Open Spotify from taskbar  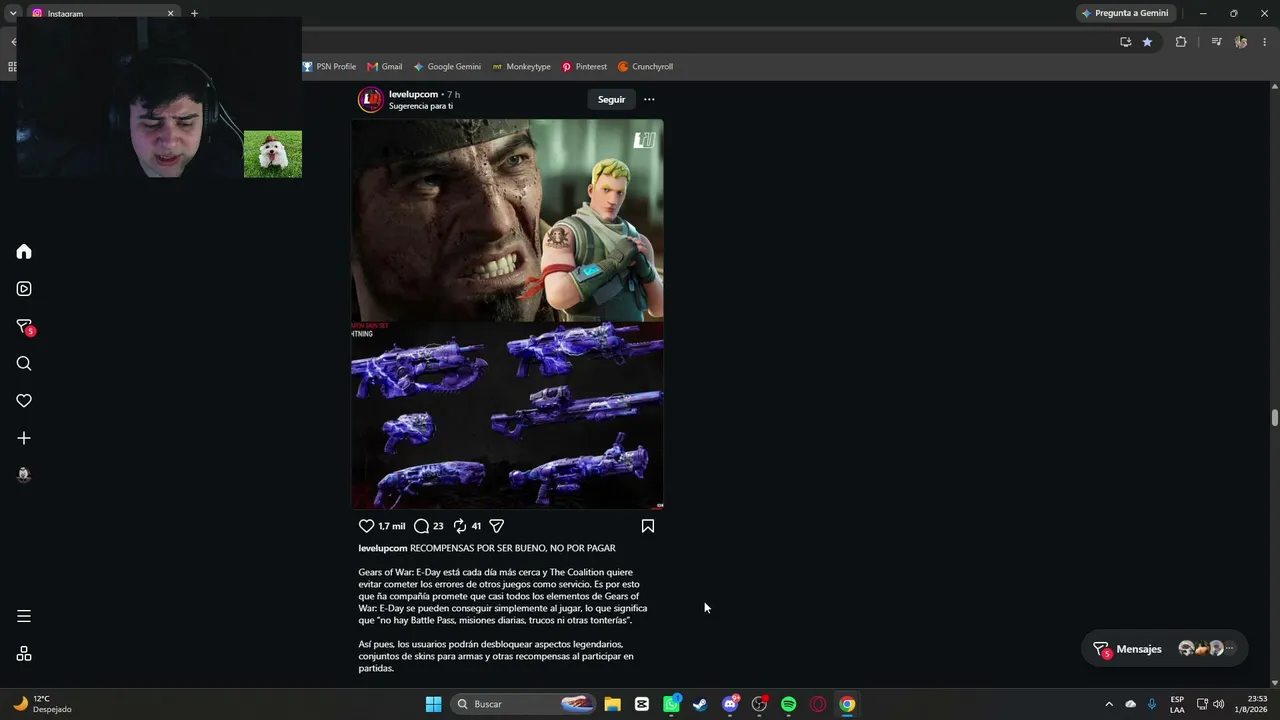pyautogui.click(x=788, y=704)
